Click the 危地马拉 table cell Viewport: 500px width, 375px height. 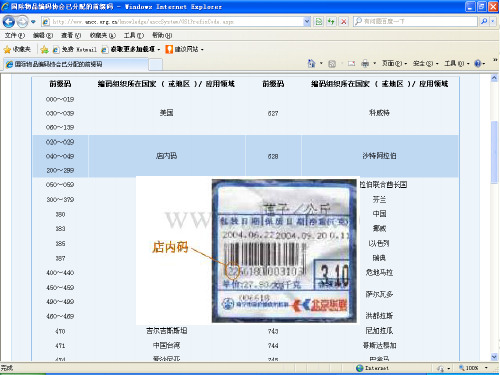coord(379,272)
